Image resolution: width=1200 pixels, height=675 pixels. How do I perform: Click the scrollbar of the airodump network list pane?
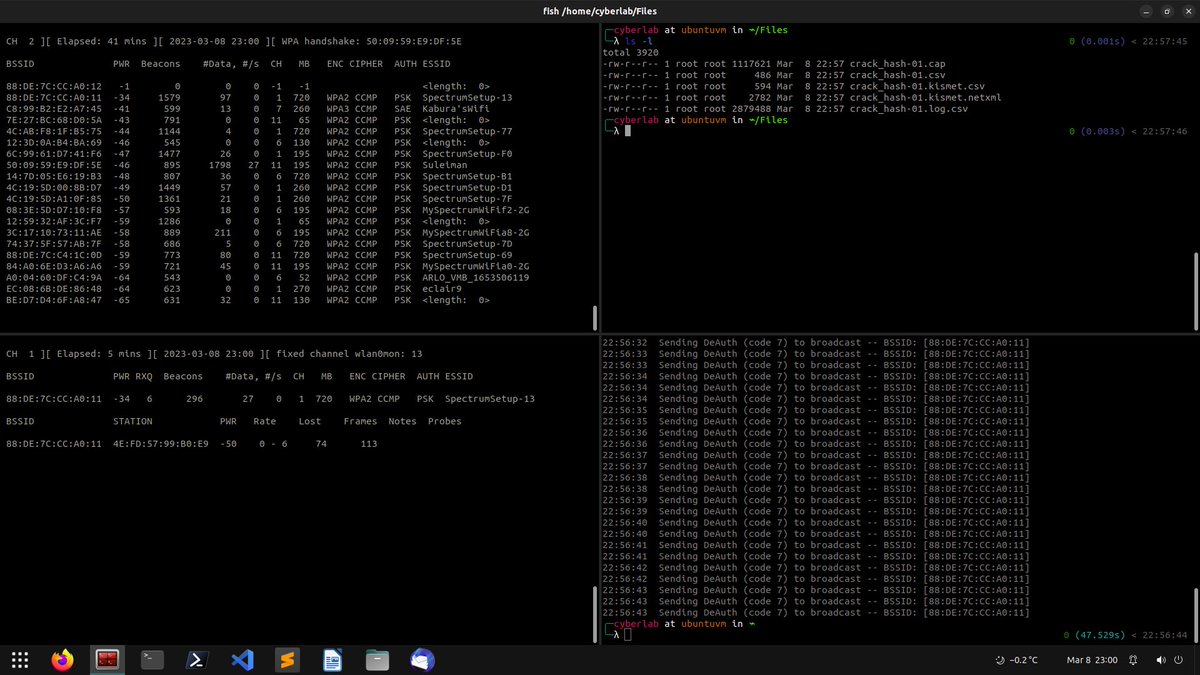tap(595, 318)
